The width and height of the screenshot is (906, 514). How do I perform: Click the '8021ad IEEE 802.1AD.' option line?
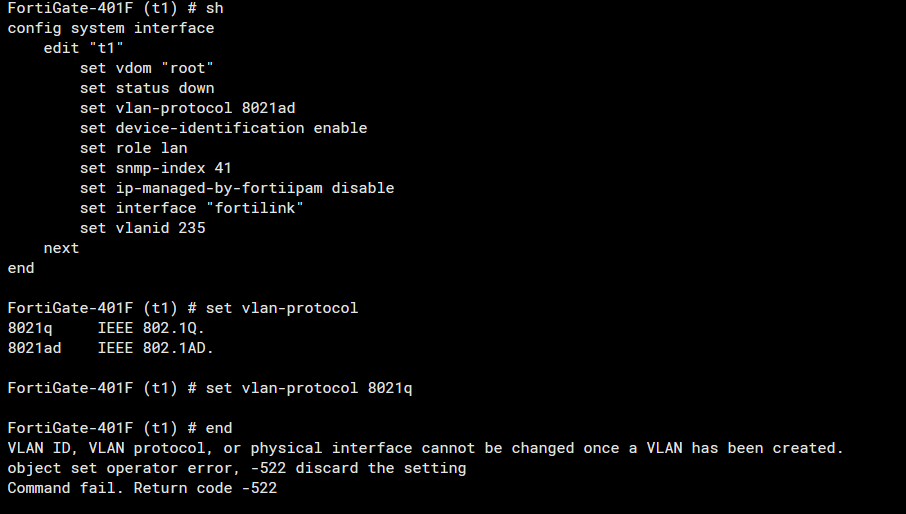110,348
